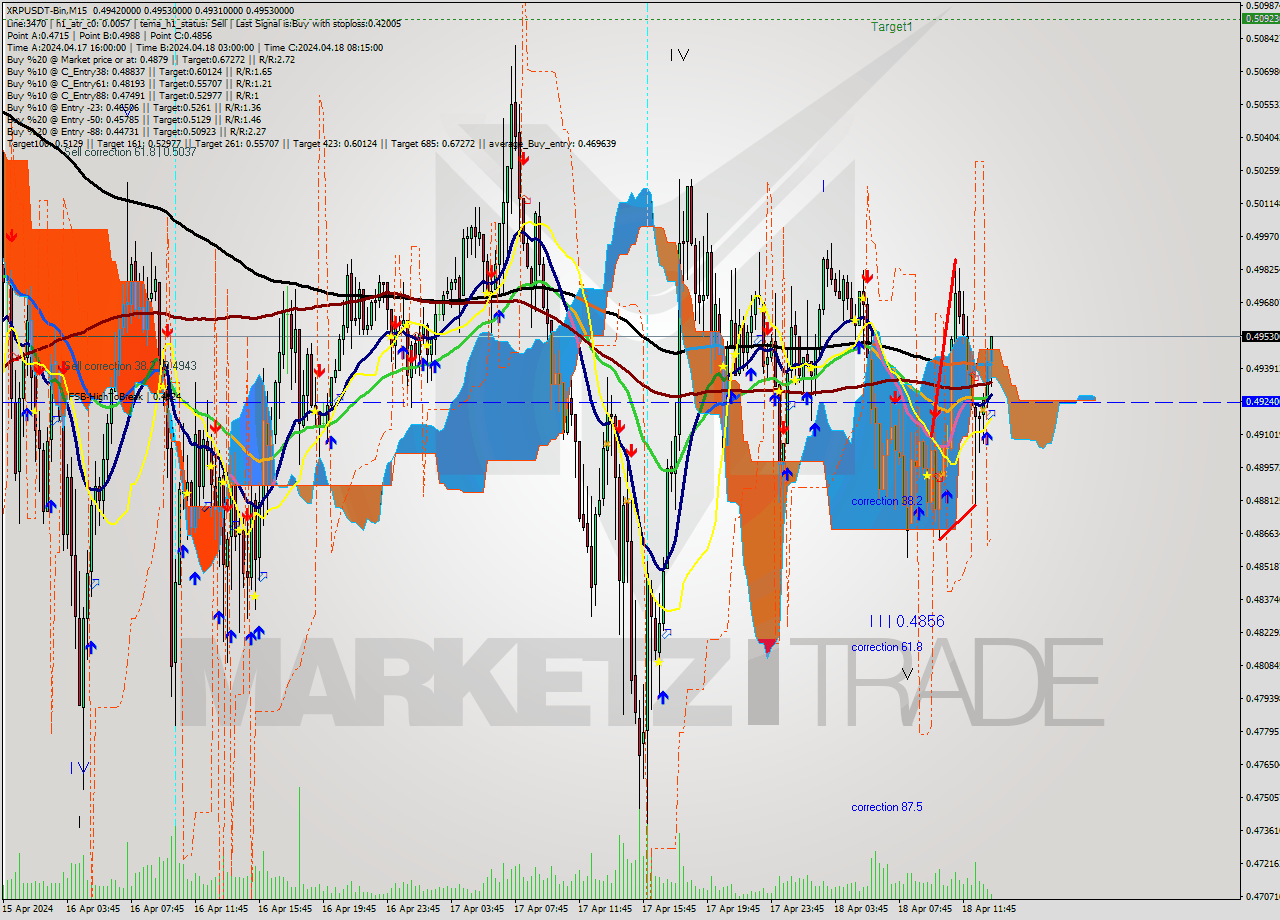Click the 'Sell correction 38.2 | 0.4943' label
Viewport: 1280px width, 920px height.
click(x=129, y=366)
